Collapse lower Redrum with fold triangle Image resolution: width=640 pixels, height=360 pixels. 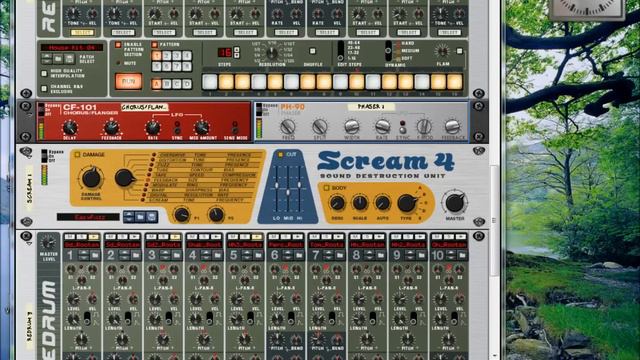28,244
